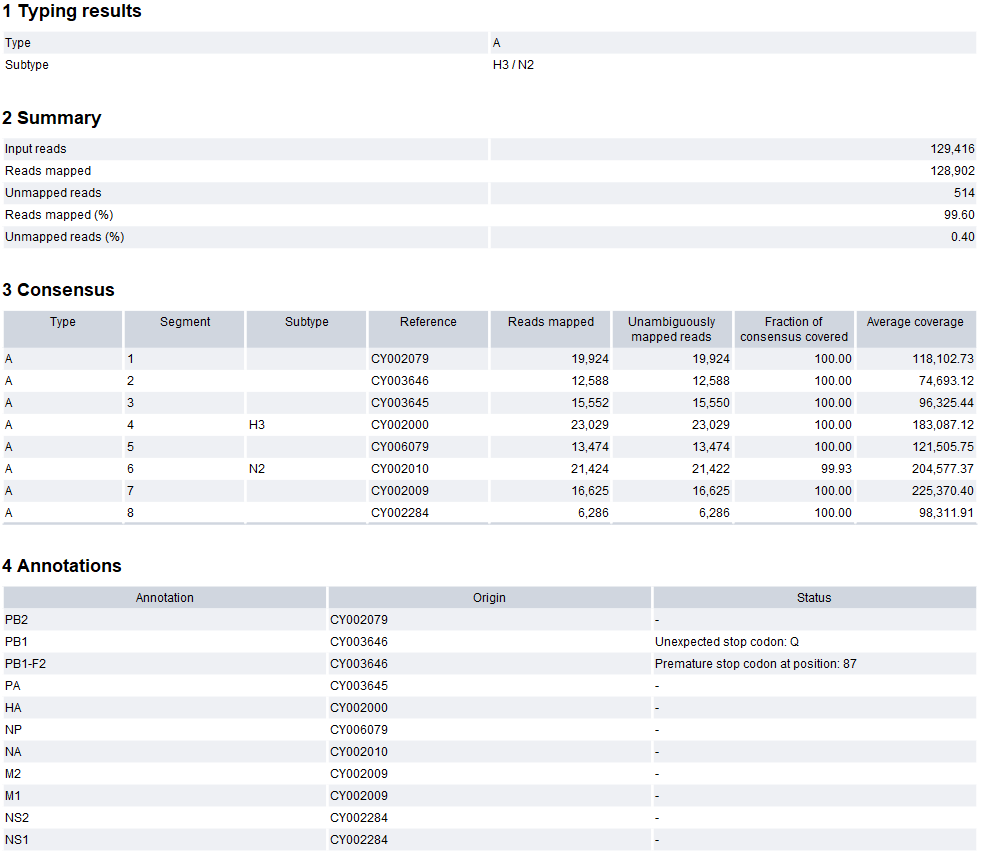Viewport: 982px width, 856px height.
Task: Click the 'Origin' column header
Action: coord(489,598)
